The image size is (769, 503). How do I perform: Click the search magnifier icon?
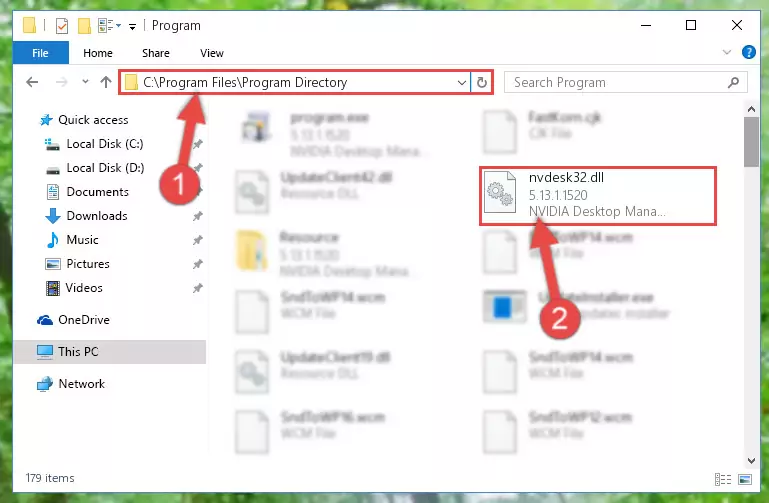[733, 82]
